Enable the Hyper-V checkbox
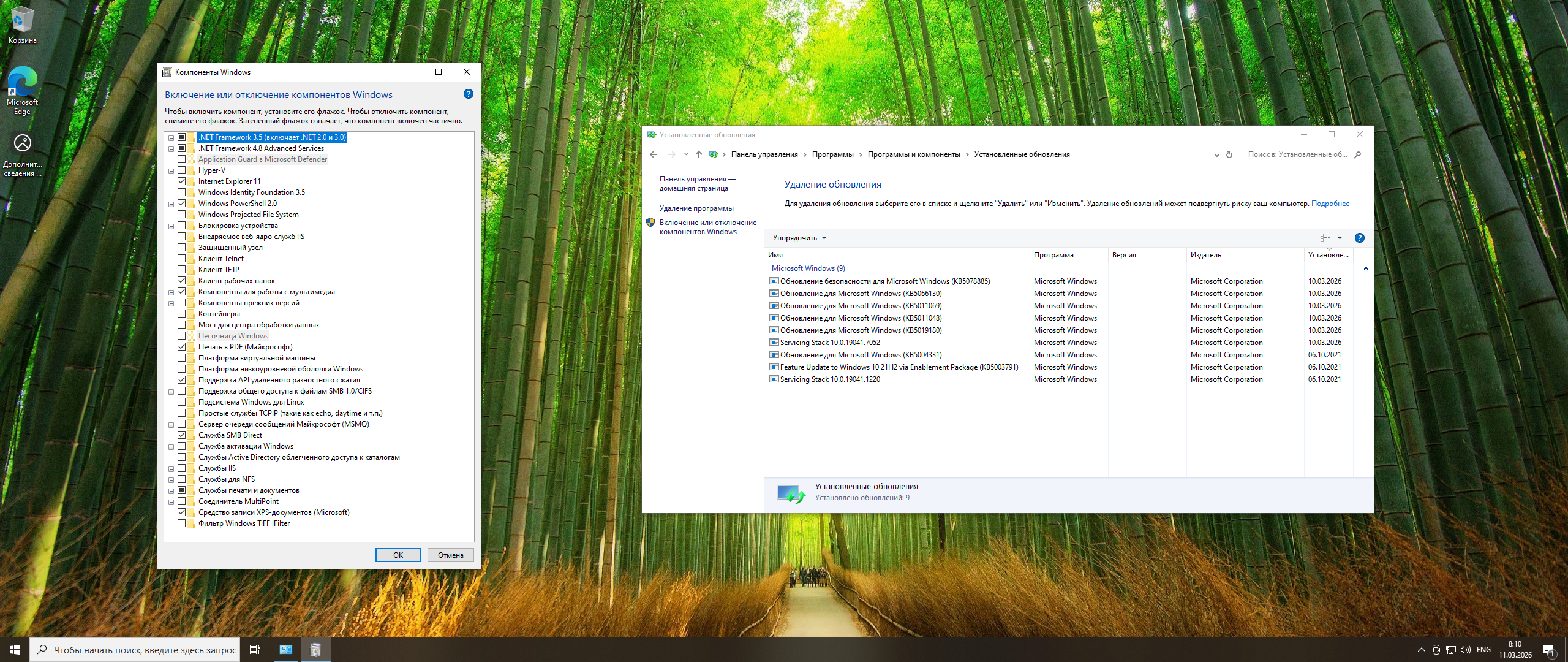Viewport: 1568px width, 662px height. pos(182,170)
